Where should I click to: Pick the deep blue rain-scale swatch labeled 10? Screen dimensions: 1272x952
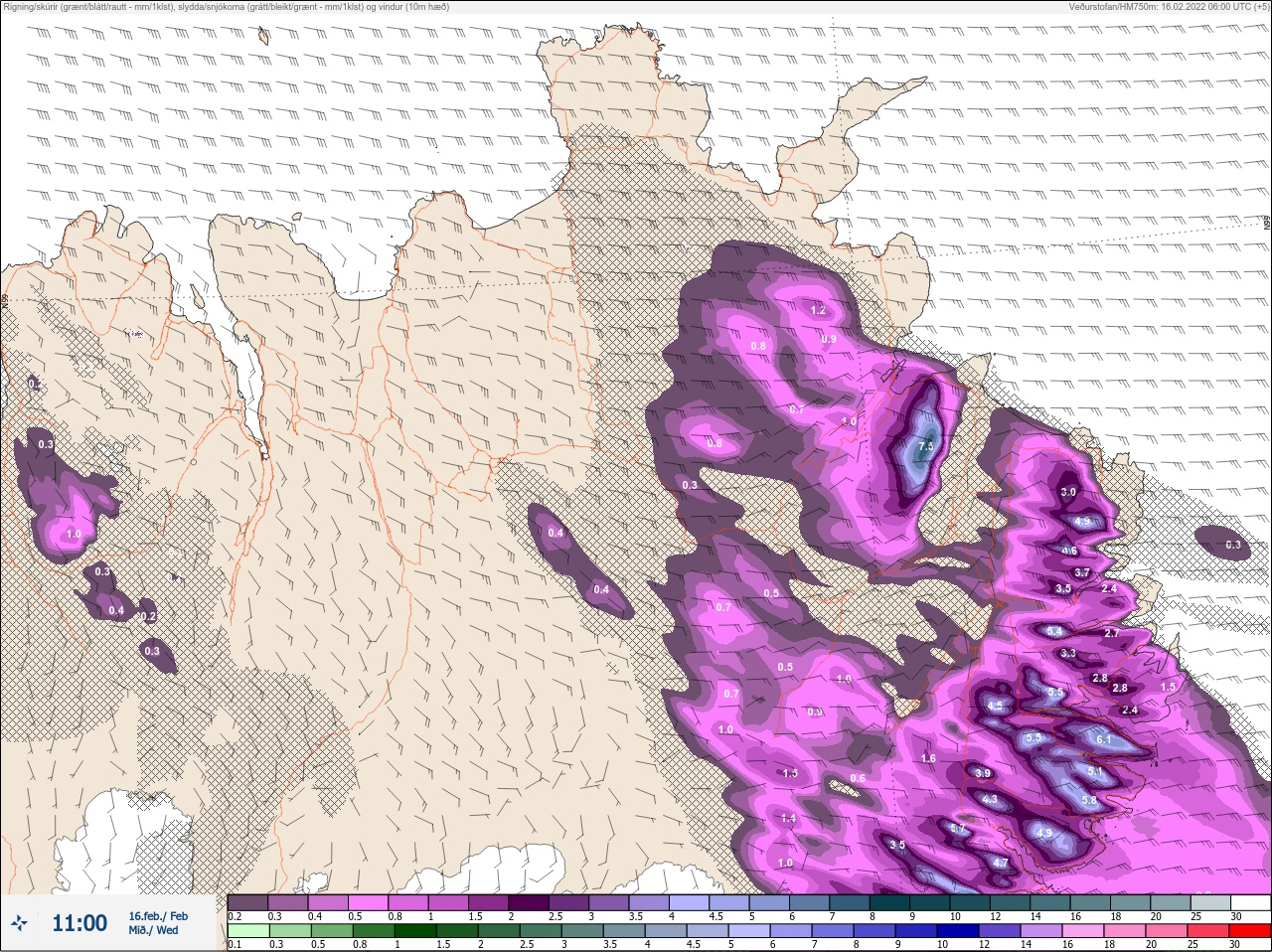click(x=958, y=930)
